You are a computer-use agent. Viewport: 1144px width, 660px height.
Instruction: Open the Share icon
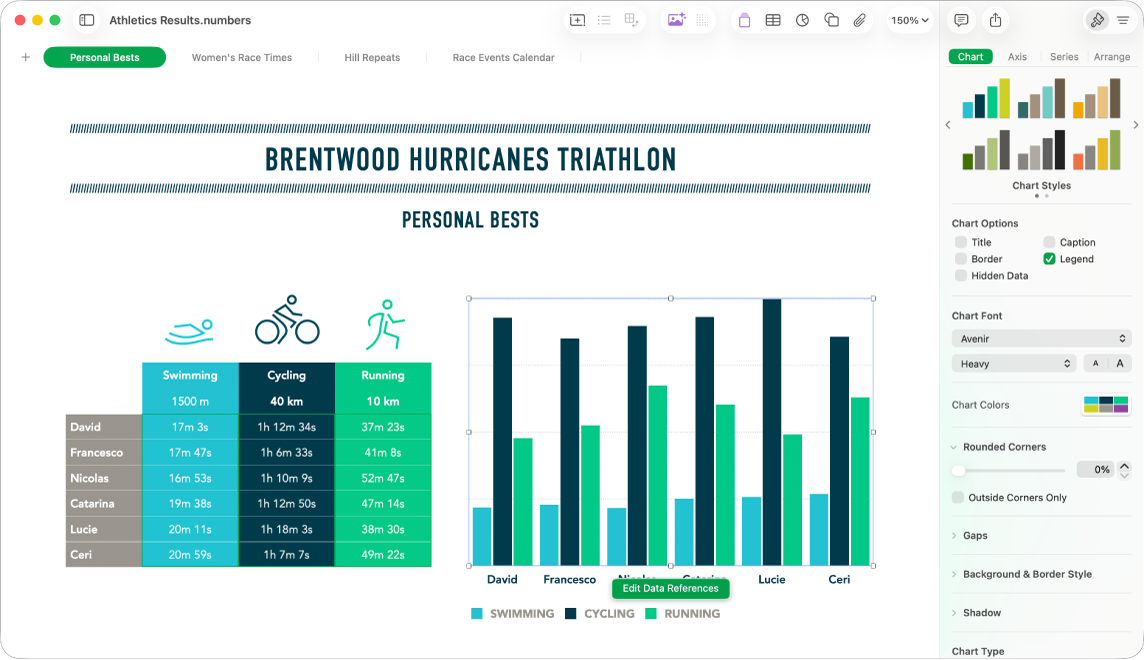coord(994,20)
